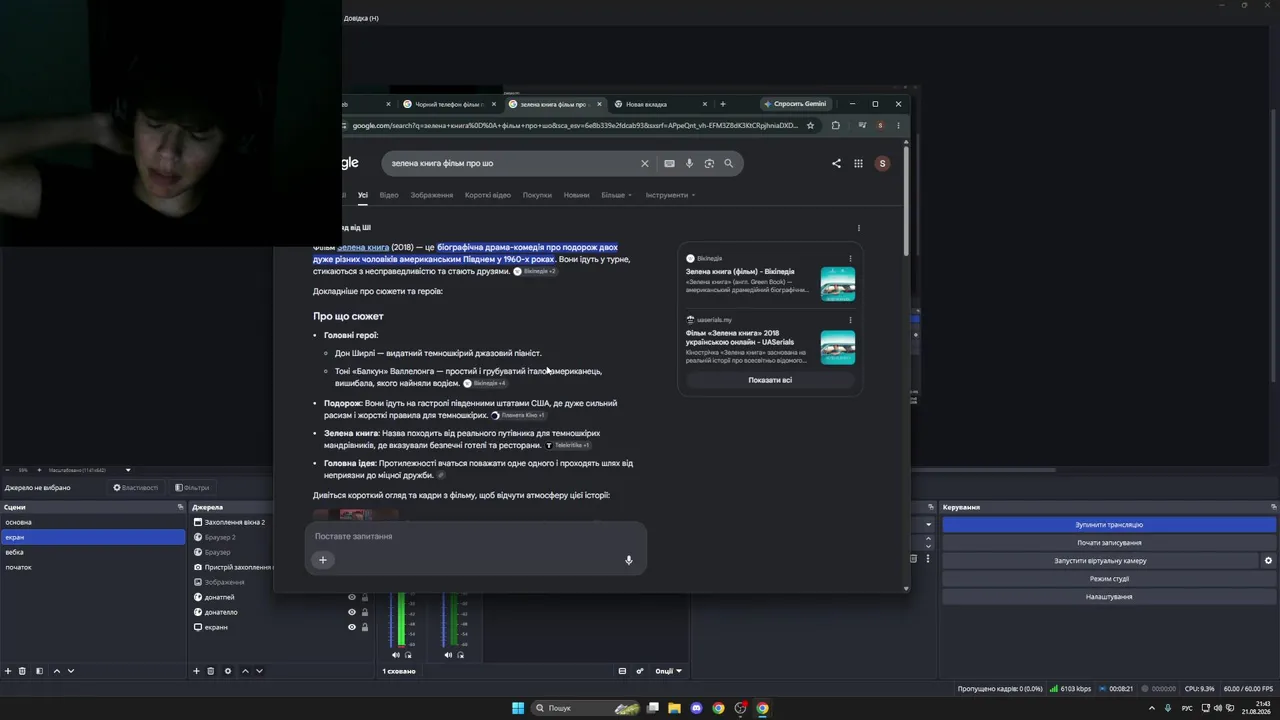This screenshot has width=1280, height=720.
Task: Open Опції dropdown in audio mixer
Action: pyautogui.click(x=668, y=671)
